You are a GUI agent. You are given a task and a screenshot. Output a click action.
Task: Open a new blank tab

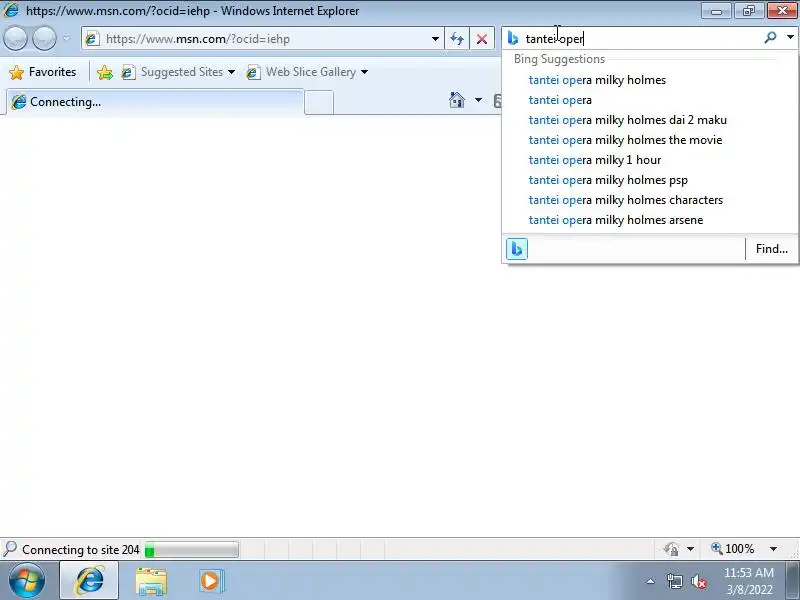[319, 103]
